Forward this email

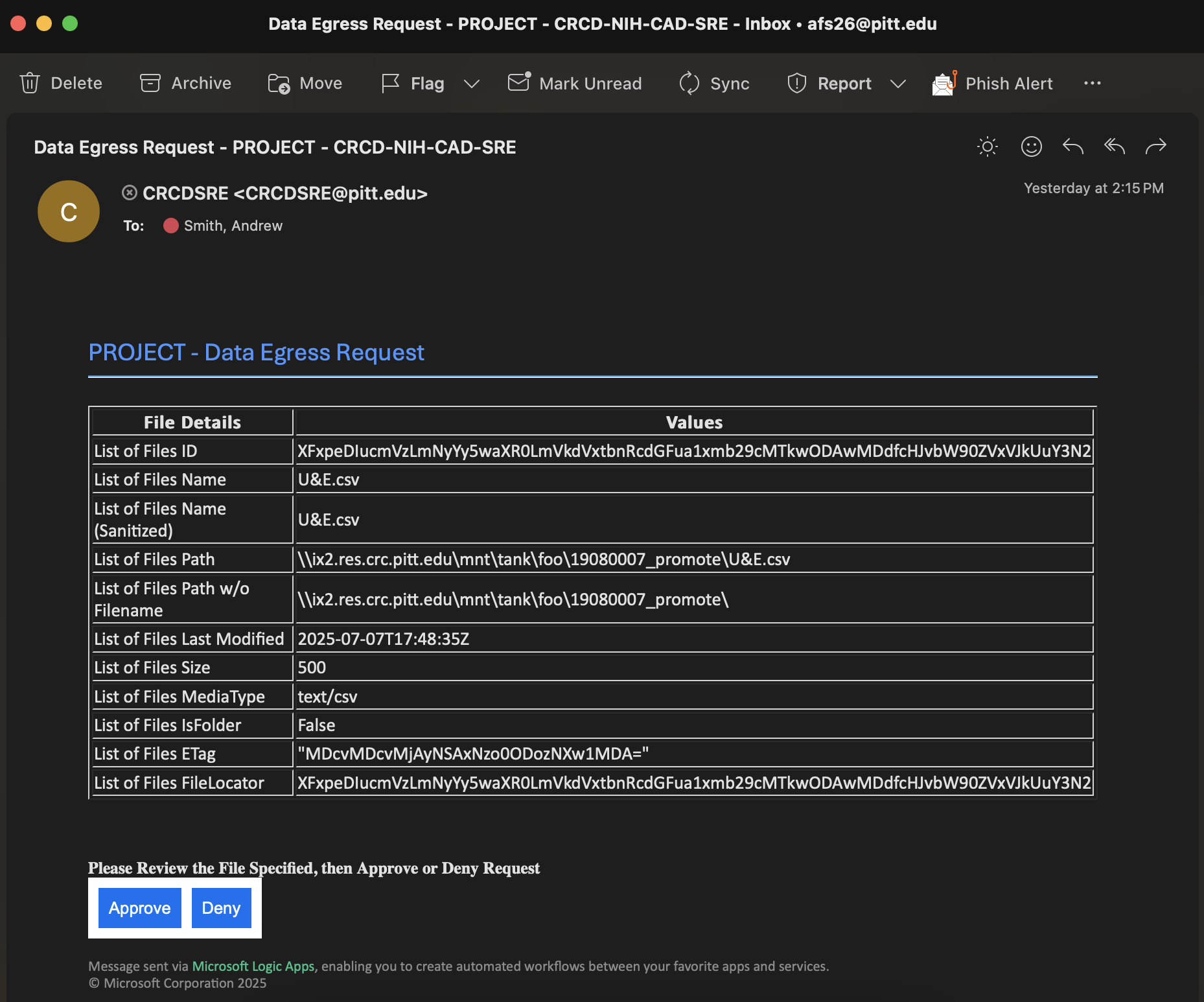(1156, 146)
